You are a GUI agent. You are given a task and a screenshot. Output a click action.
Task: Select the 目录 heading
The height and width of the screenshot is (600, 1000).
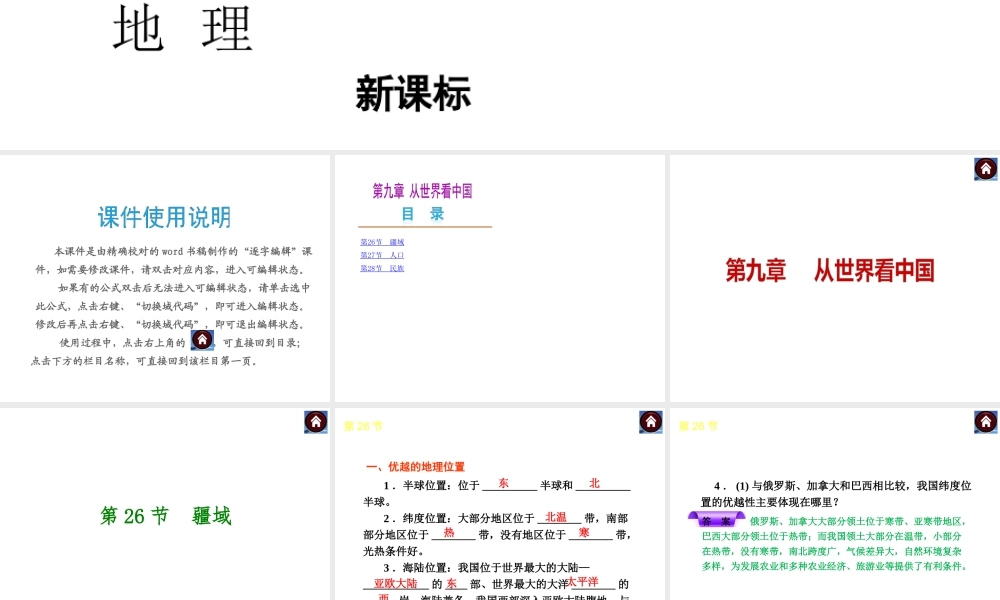[x=422, y=214]
